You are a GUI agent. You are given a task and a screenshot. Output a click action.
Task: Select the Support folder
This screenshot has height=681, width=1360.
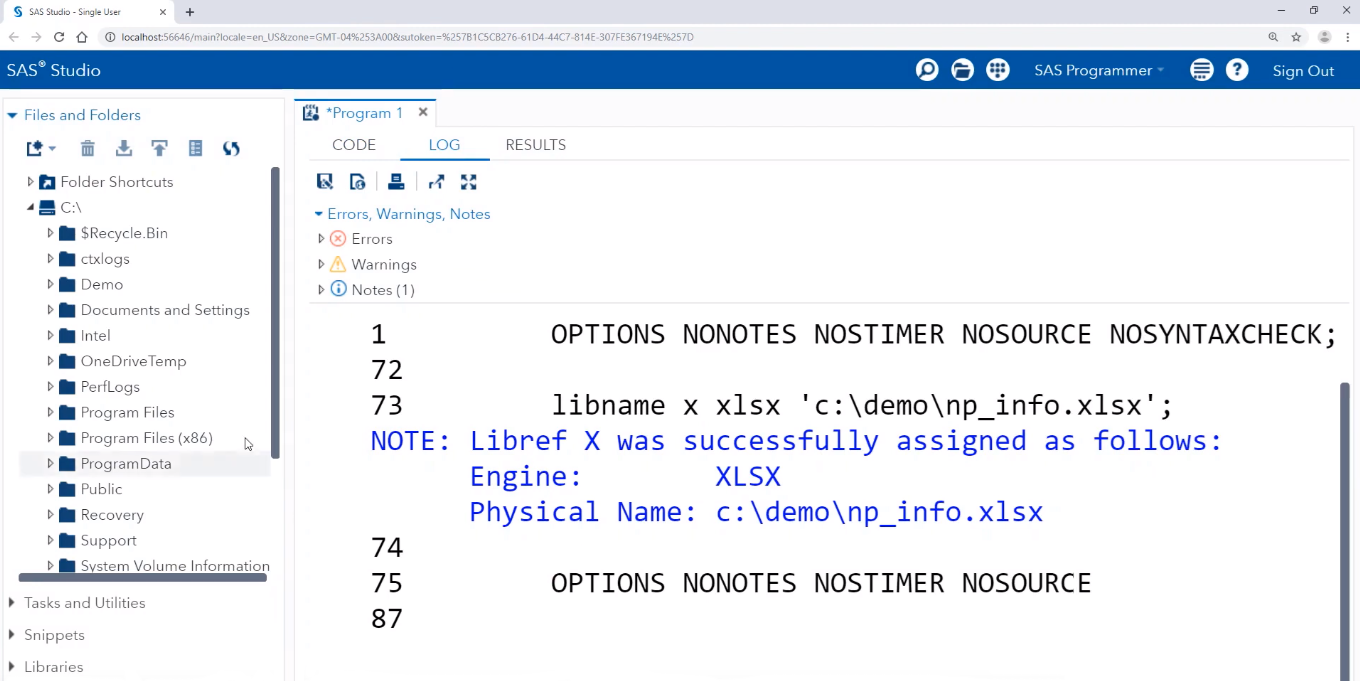tap(108, 540)
